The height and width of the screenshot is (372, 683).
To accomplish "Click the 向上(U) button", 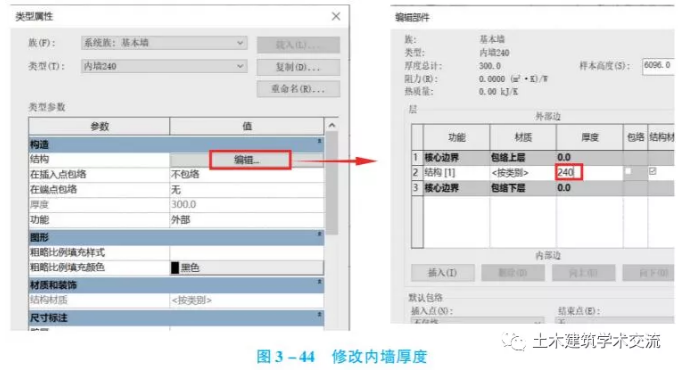I will pos(583,273).
